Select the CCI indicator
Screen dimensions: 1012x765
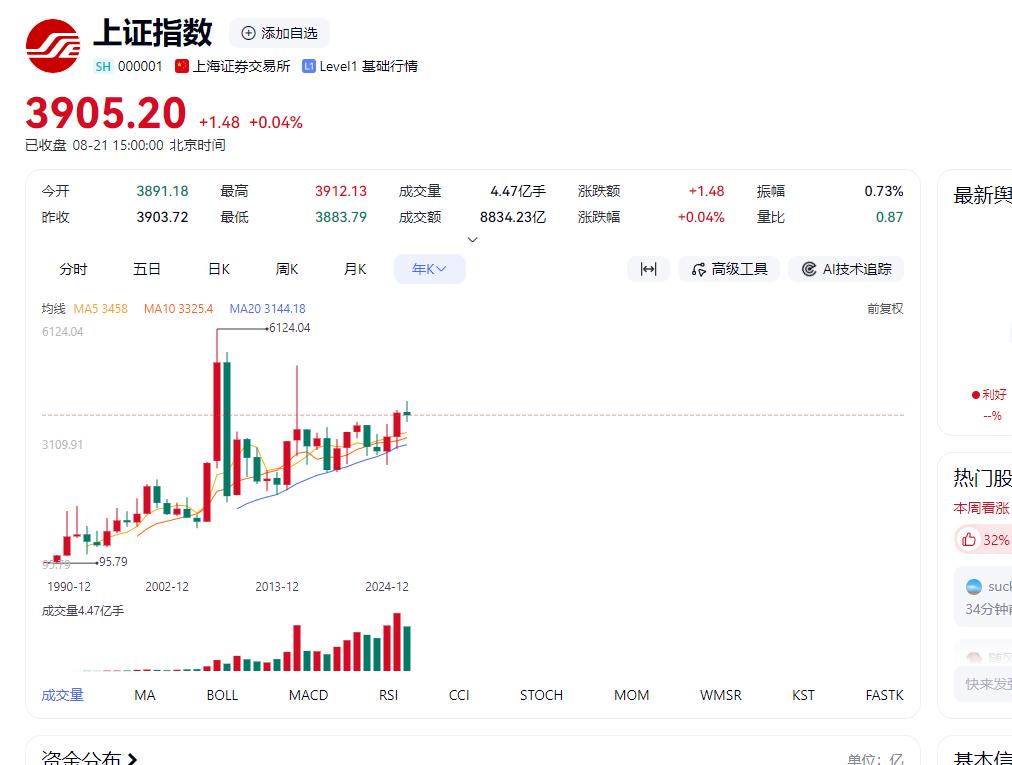pos(459,695)
